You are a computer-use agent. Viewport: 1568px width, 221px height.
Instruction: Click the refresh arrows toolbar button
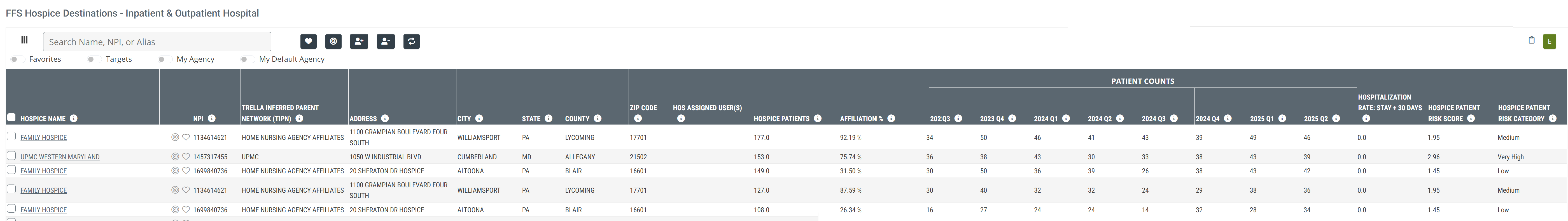(412, 42)
